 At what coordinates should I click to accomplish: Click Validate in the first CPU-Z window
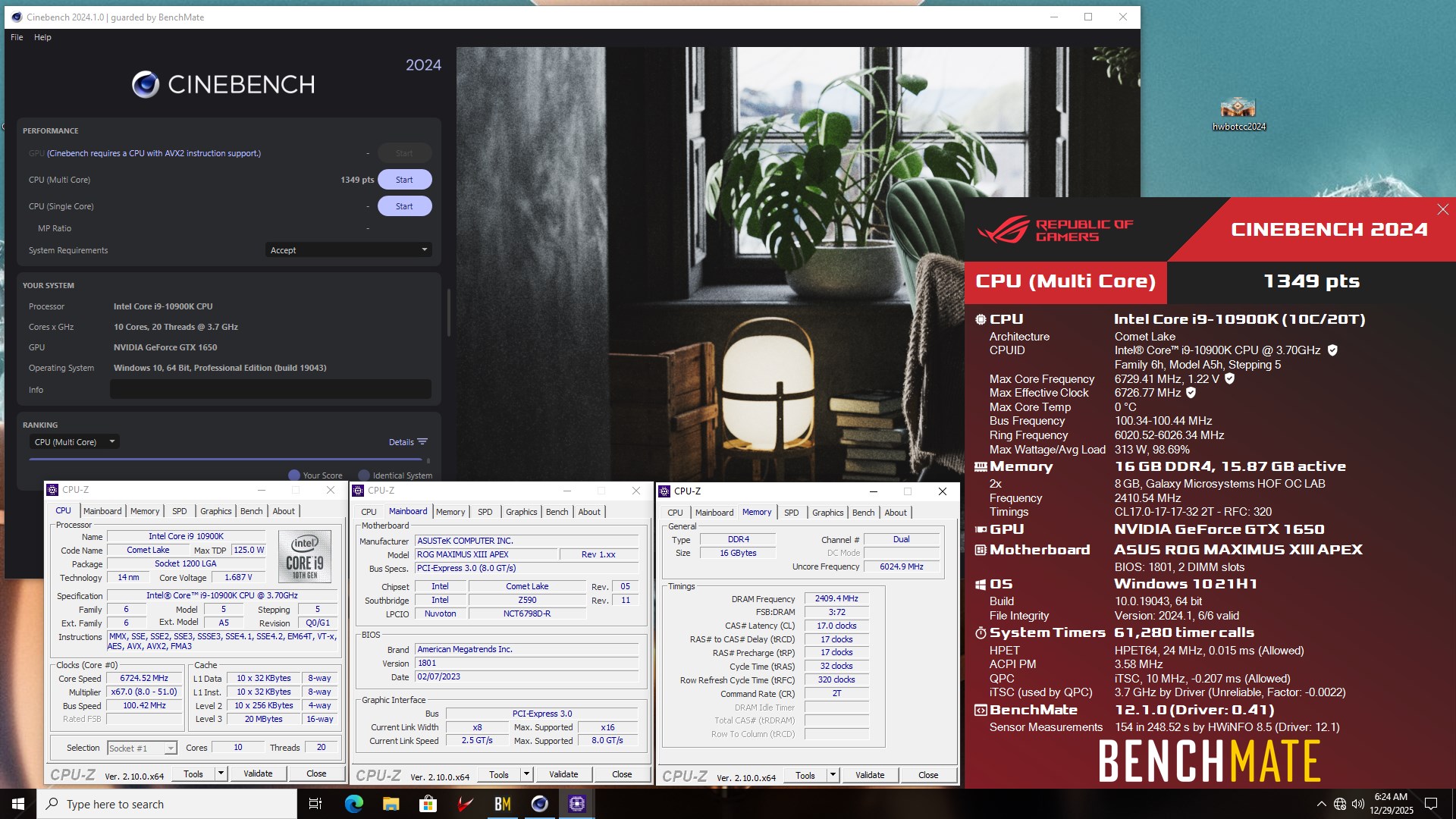[258, 773]
